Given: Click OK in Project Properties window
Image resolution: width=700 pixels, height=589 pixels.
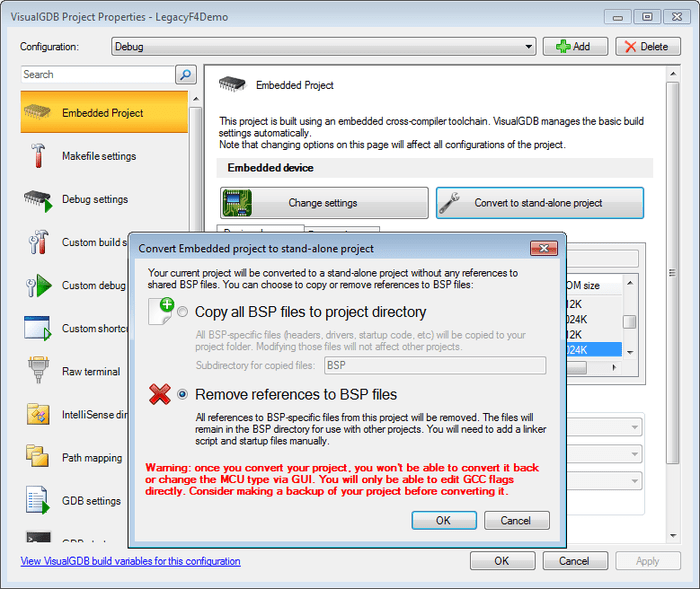Looking at the screenshot, I should tap(502, 561).
